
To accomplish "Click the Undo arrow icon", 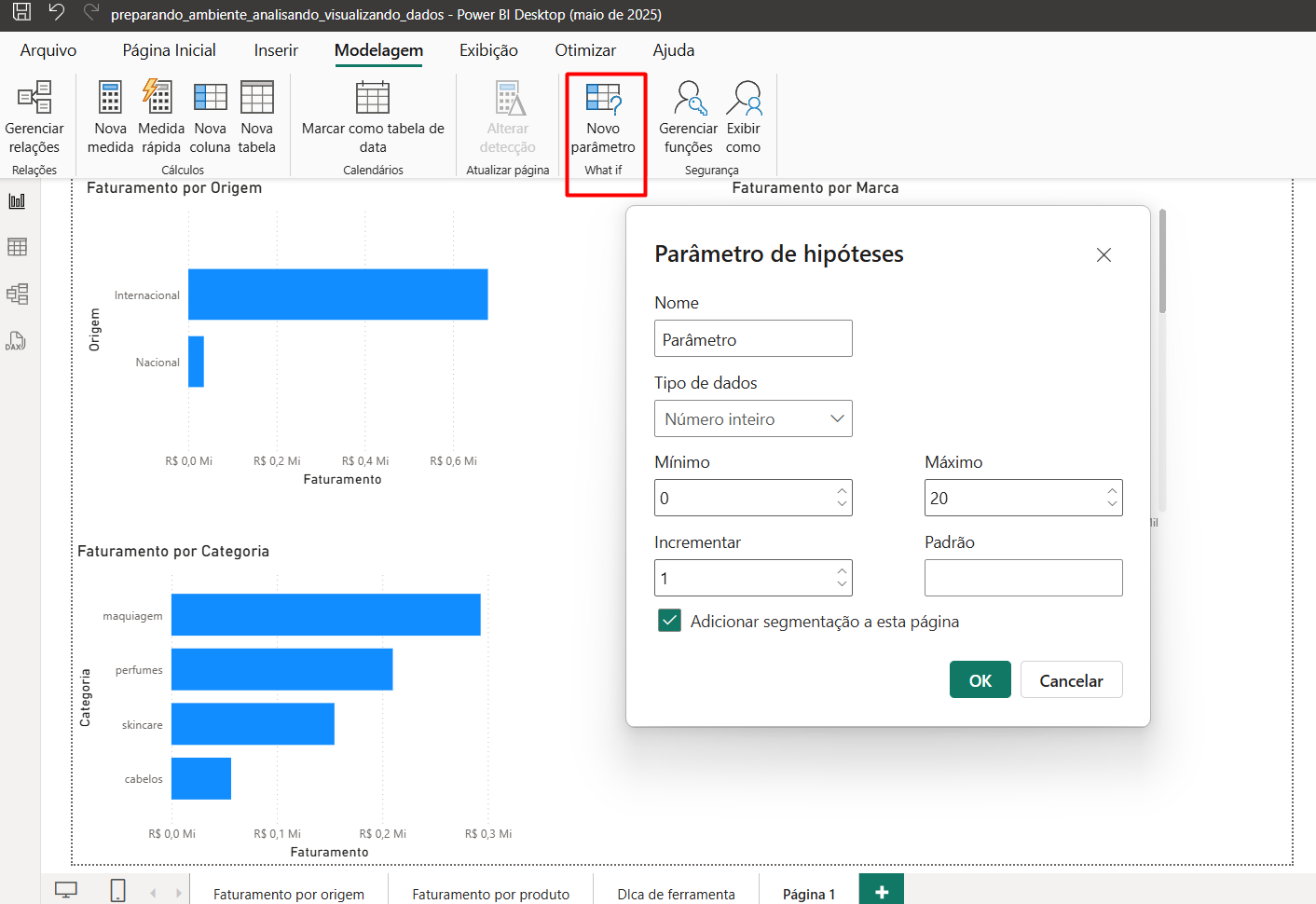I will point(57,12).
